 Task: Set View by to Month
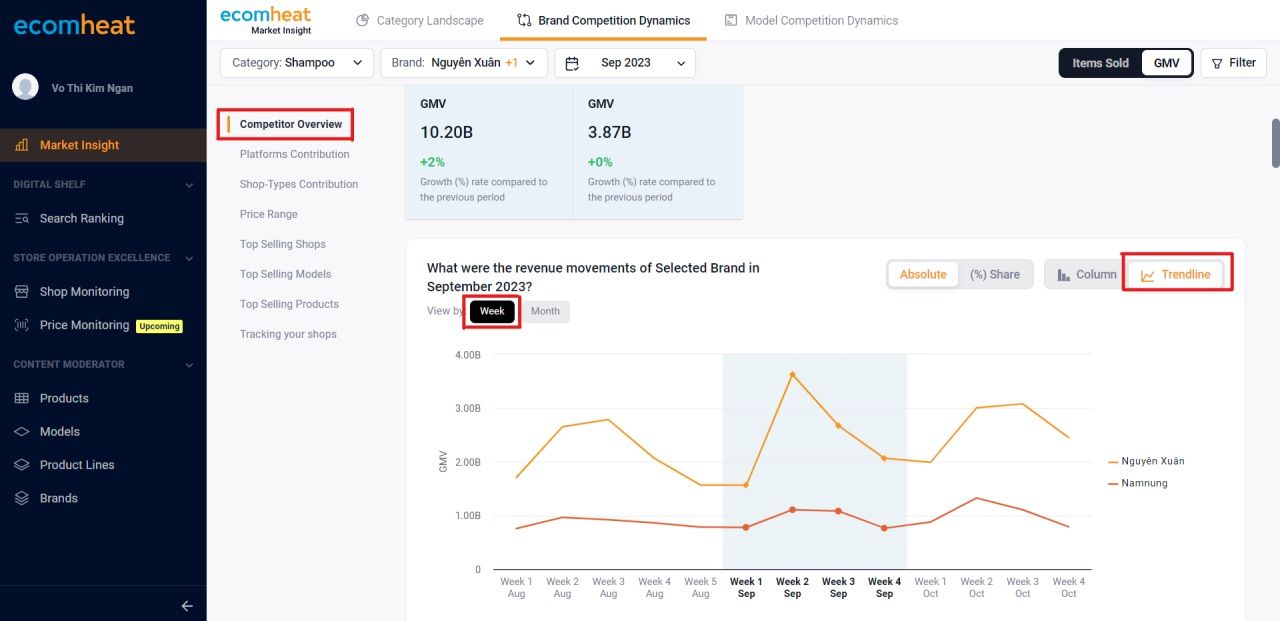(545, 311)
